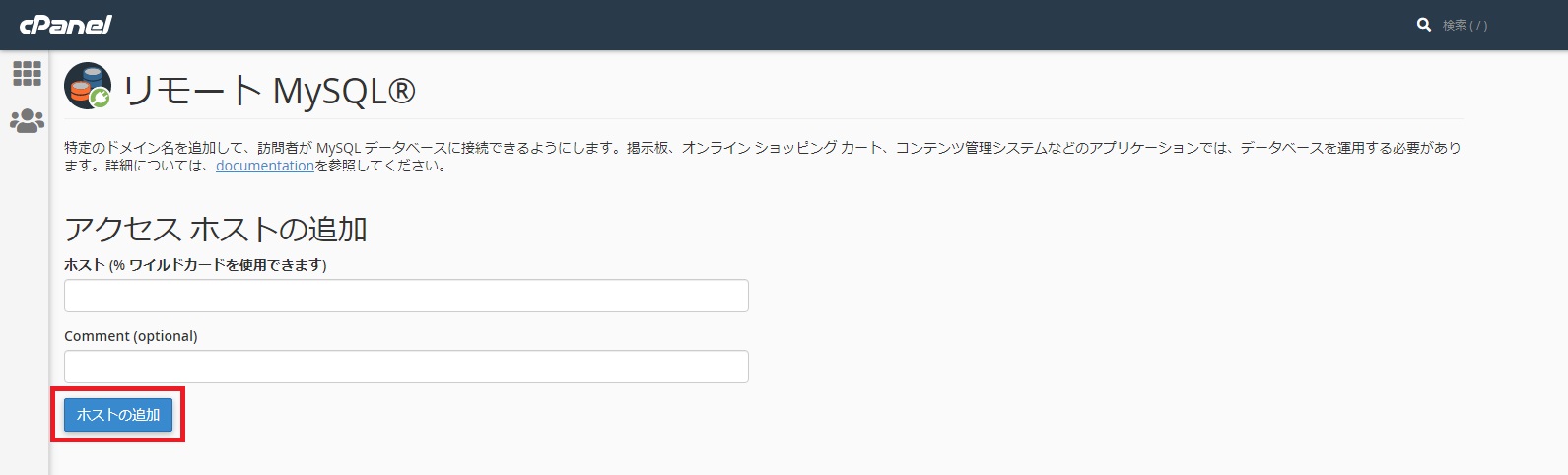Click the リモート MySQL® page title

[269, 91]
